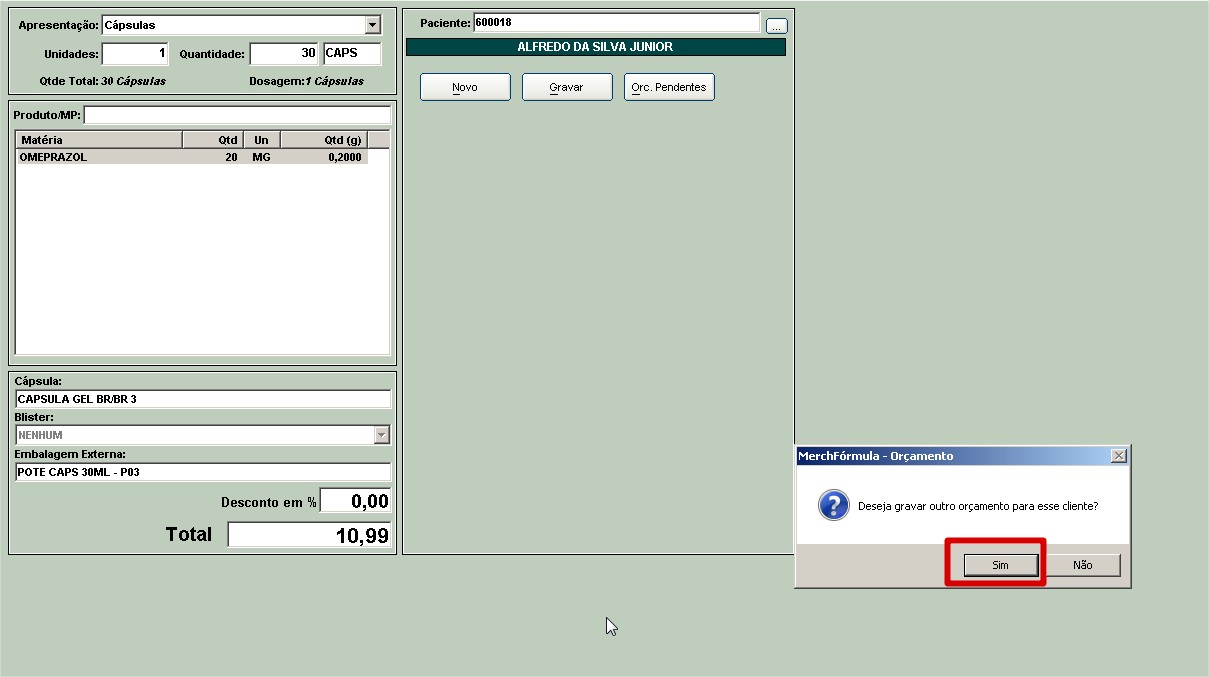The width and height of the screenshot is (1209, 677).
Task: Click the Novo button
Action: (465, 87)
